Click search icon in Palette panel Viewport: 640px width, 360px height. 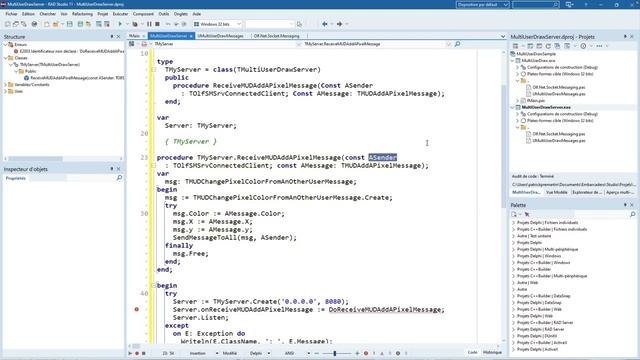click(x=632, y=214)
